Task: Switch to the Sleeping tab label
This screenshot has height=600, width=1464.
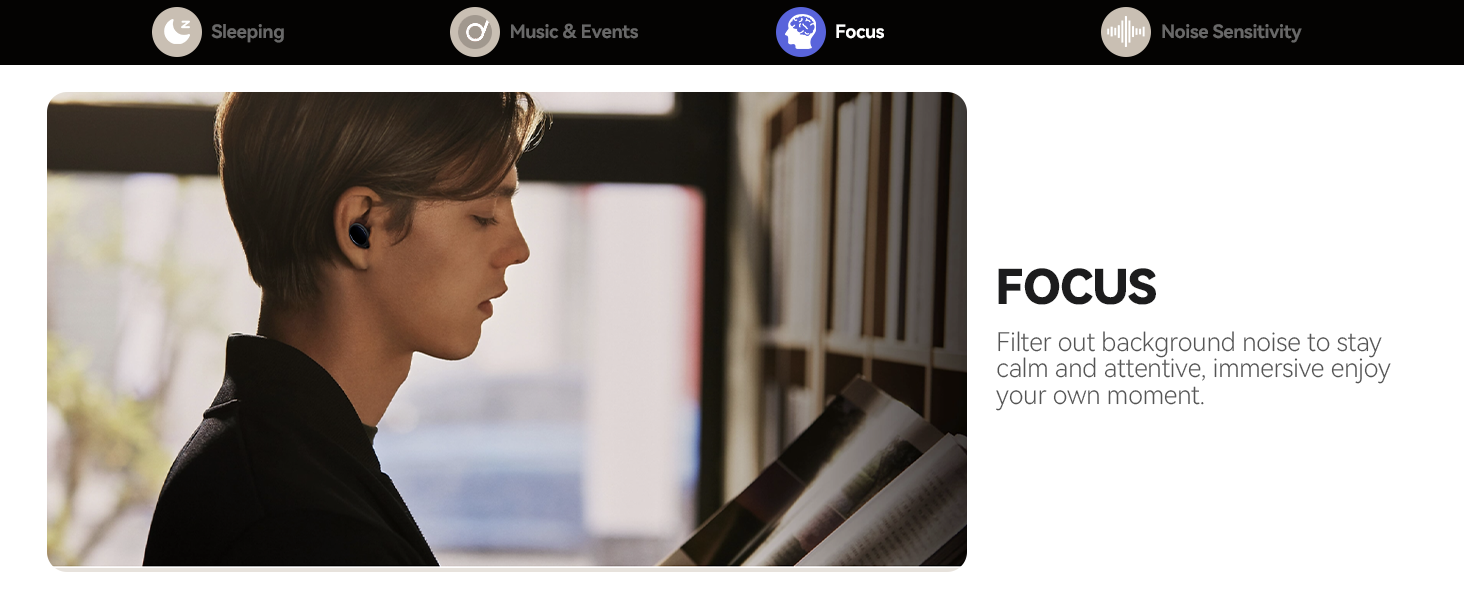Action: click(x=248, y=32)
